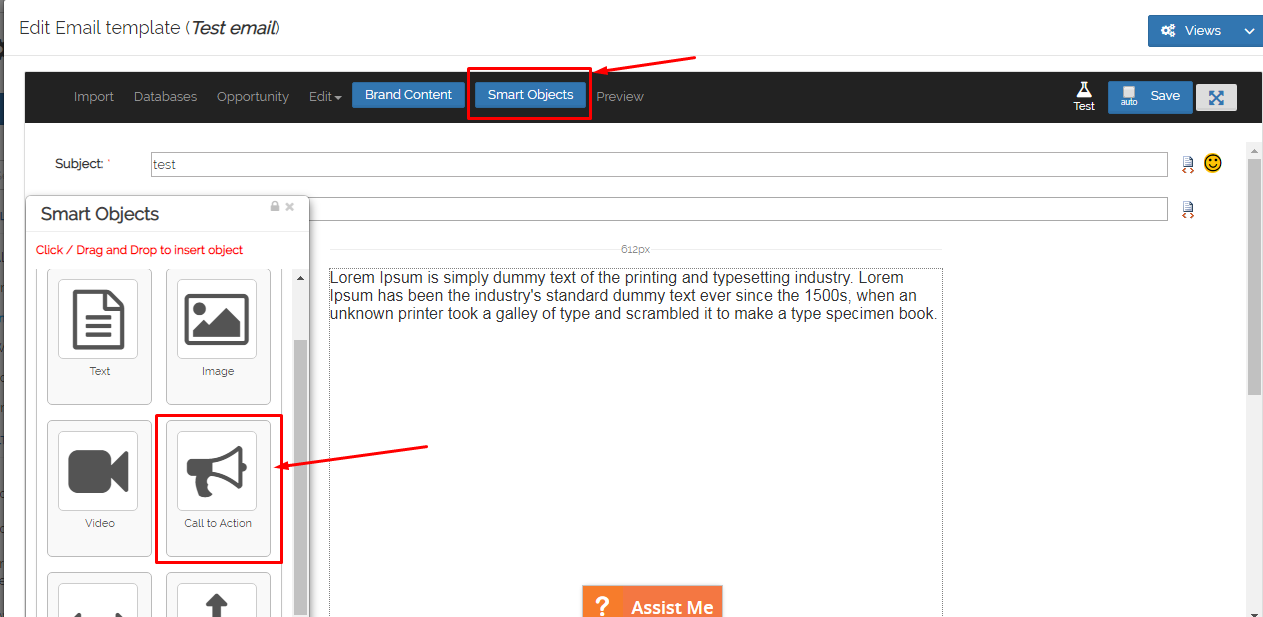The image size is (1263, 617).
Task: Click the Views gear icon
Action: (1168, 31)
